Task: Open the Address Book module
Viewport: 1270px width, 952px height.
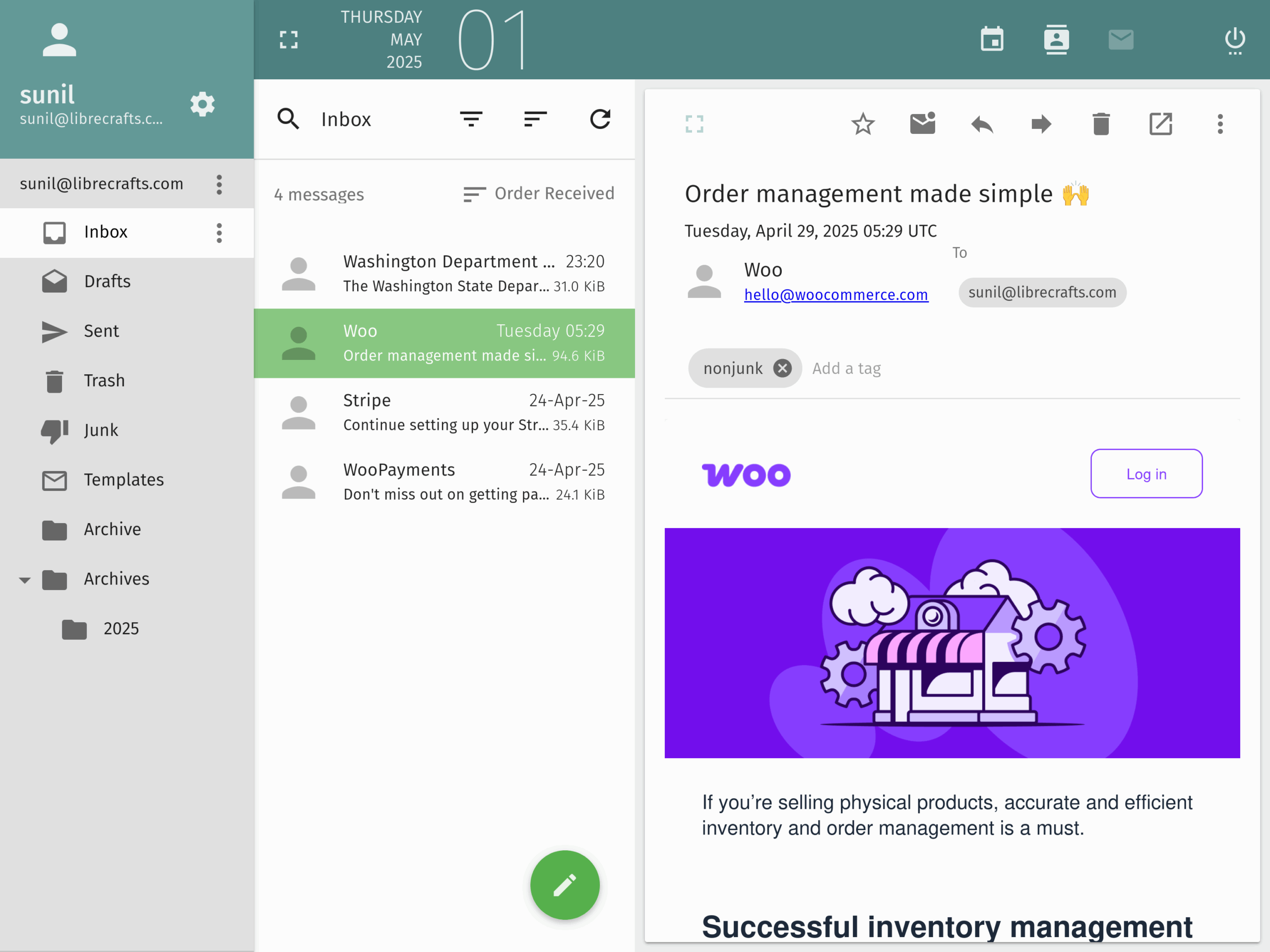Action: [1056, 40]
